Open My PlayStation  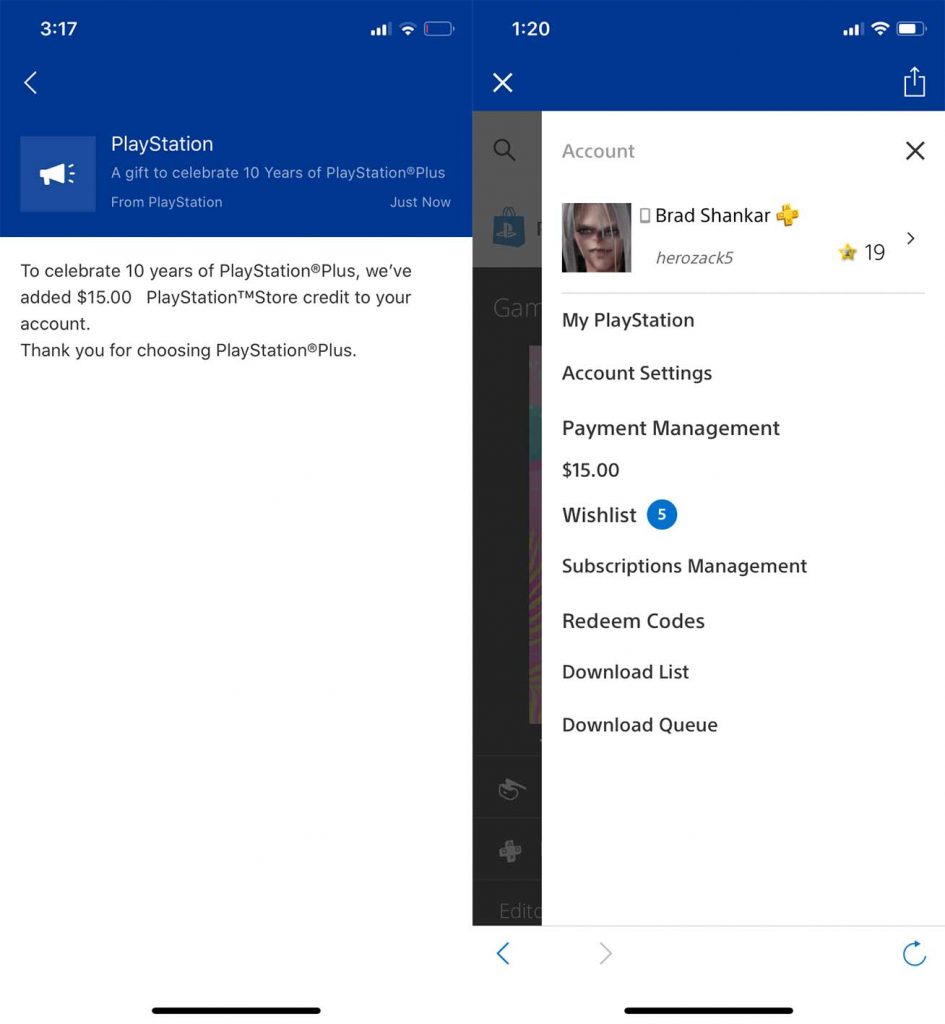pos(628,320)
